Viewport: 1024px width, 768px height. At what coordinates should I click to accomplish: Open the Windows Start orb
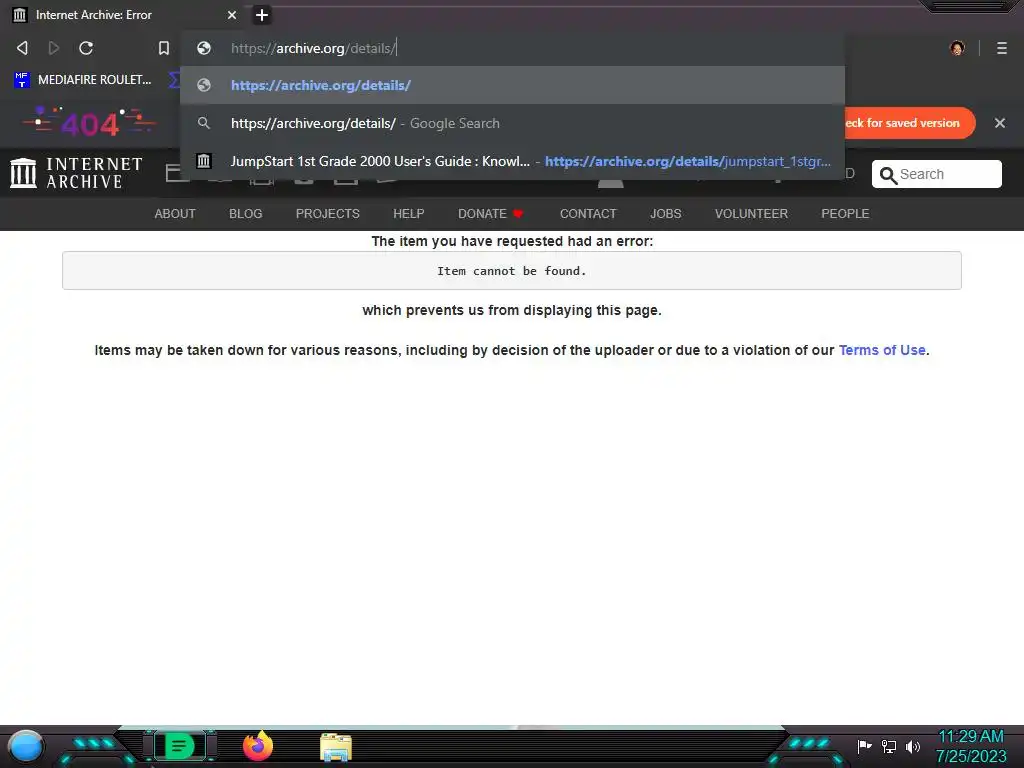pos(26,746)
